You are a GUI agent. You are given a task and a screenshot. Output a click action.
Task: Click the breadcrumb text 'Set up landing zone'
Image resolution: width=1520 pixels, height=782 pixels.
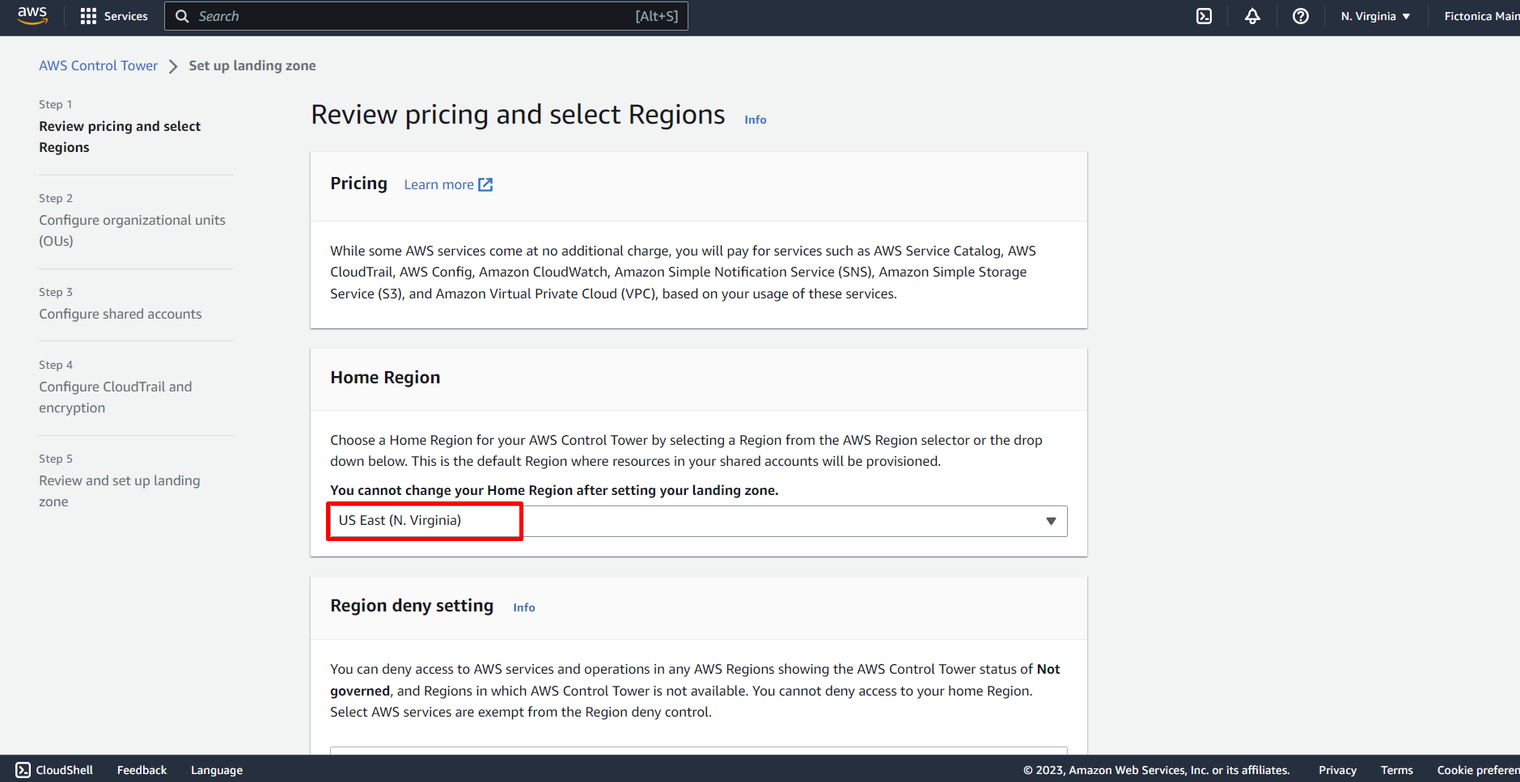point(252,66)
